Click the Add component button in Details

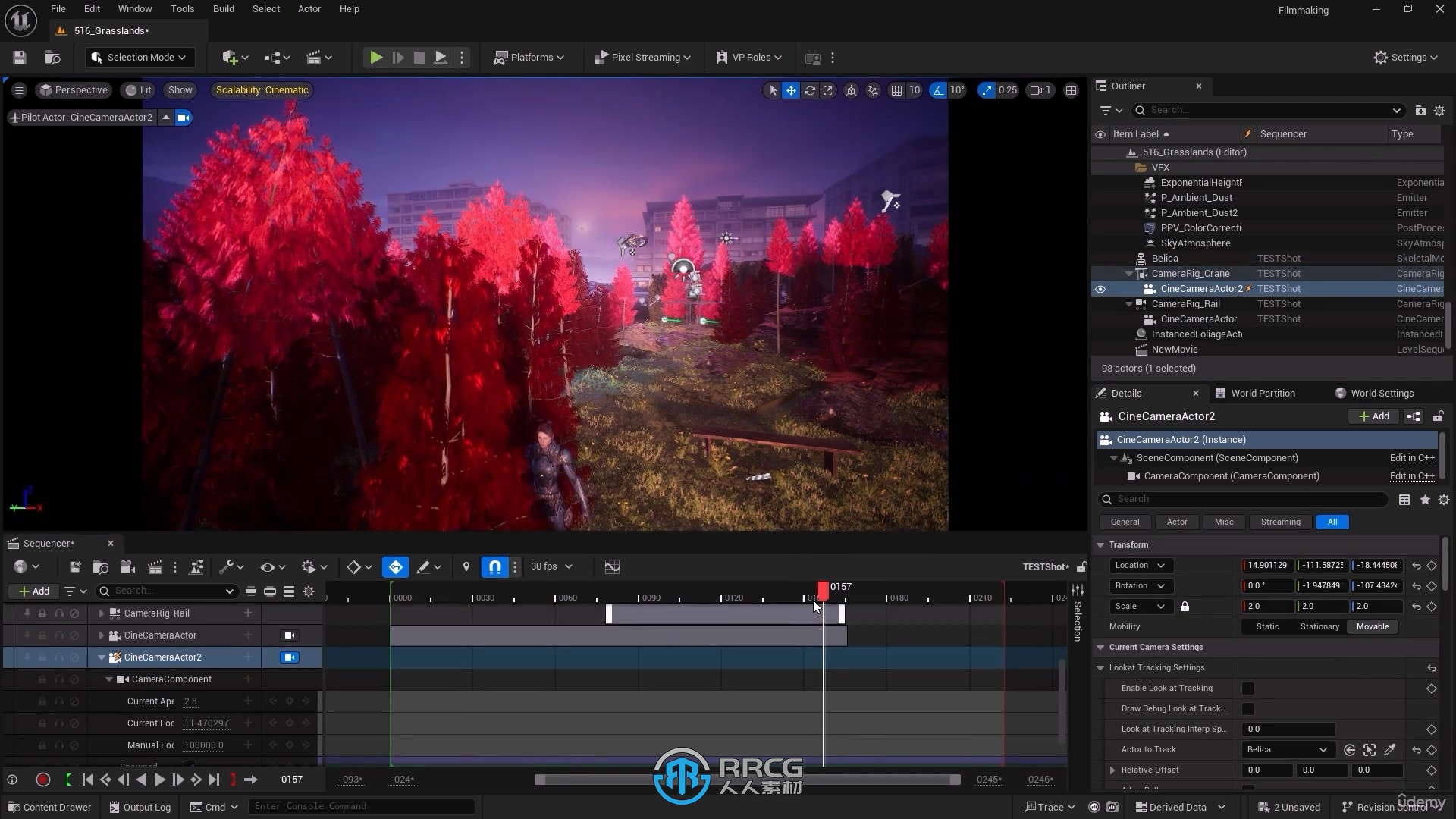[1373, 416]
